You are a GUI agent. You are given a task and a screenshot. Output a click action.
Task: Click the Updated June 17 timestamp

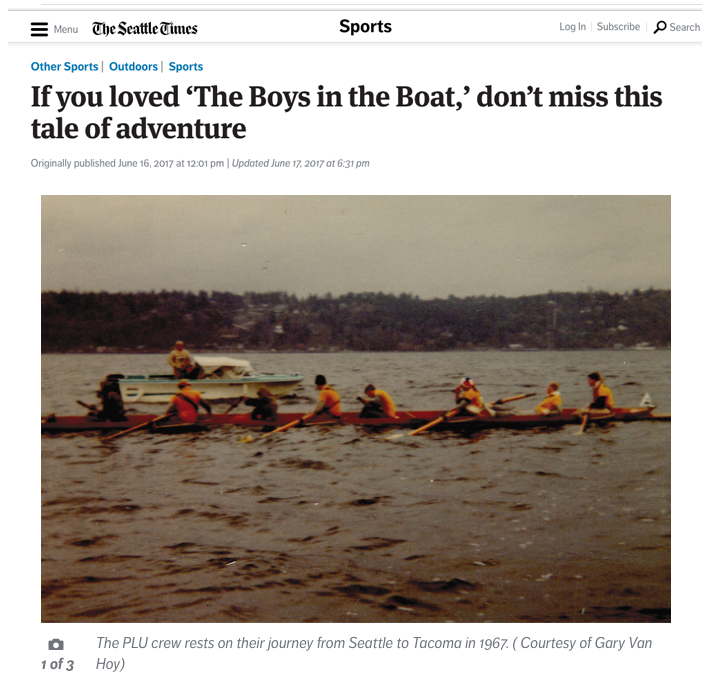point(301,163)
